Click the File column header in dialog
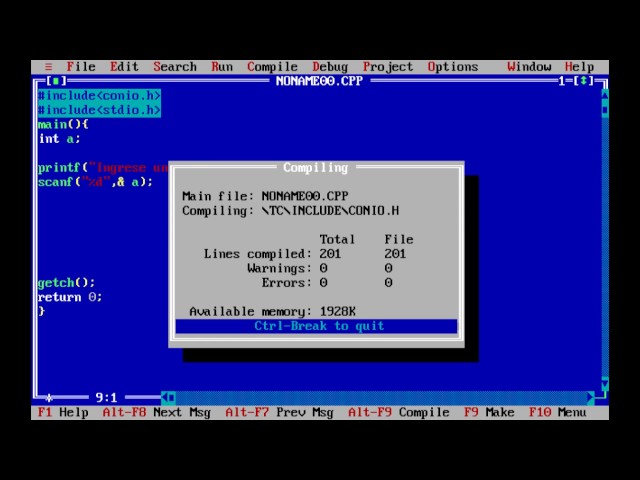The height and width of the screenshot is (480, 640). click(x=399, y=239)
